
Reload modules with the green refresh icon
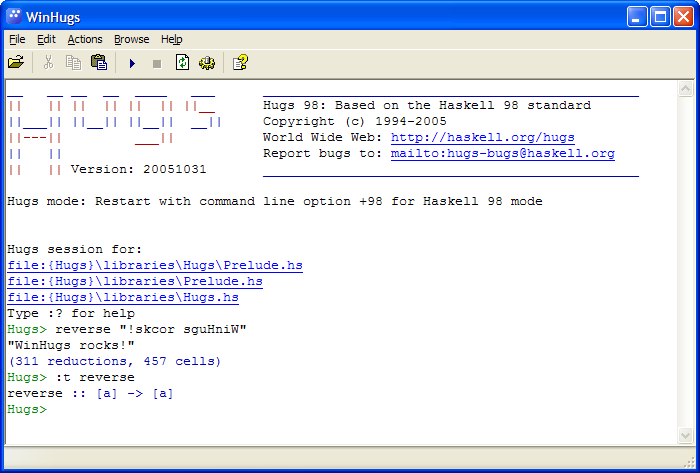182,62
